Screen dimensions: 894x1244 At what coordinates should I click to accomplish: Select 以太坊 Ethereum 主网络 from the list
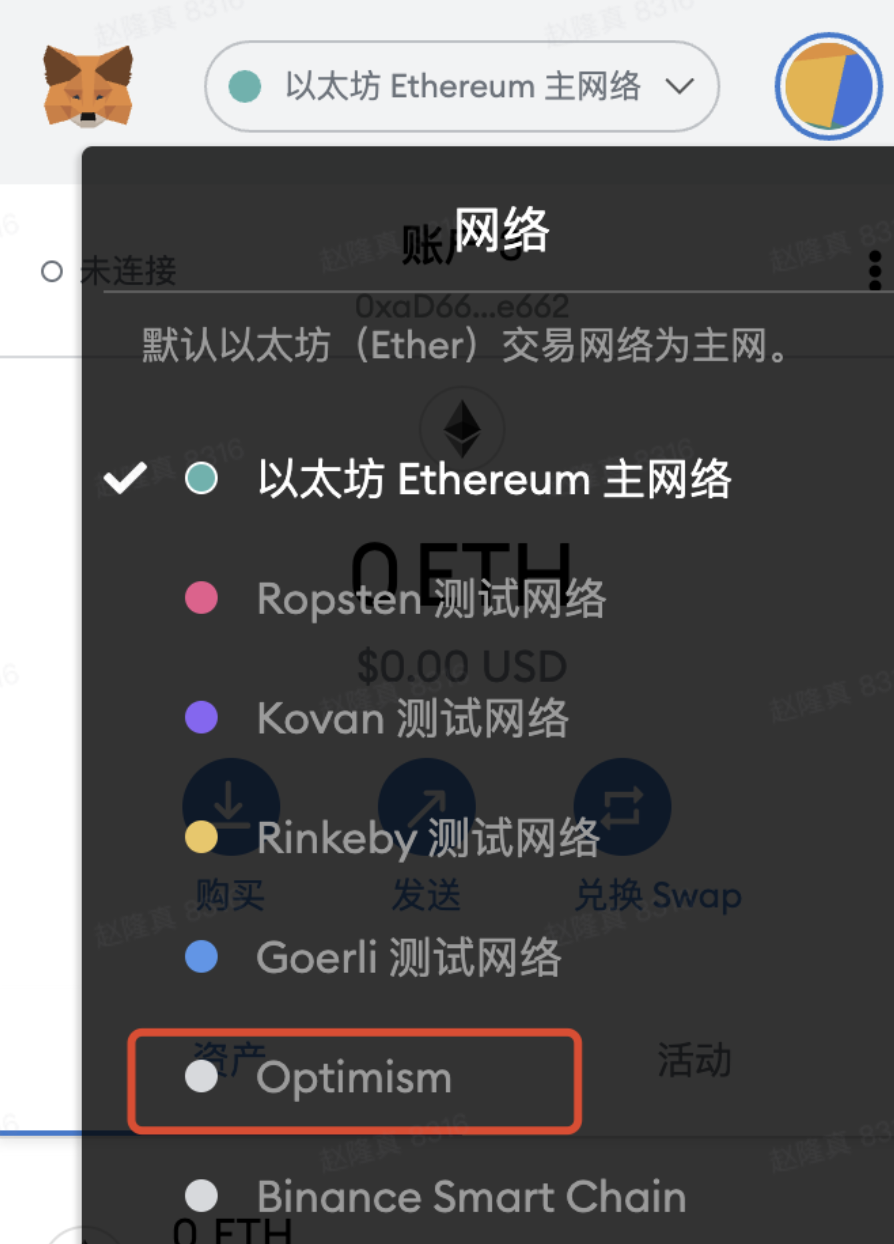tap(494, 480)
